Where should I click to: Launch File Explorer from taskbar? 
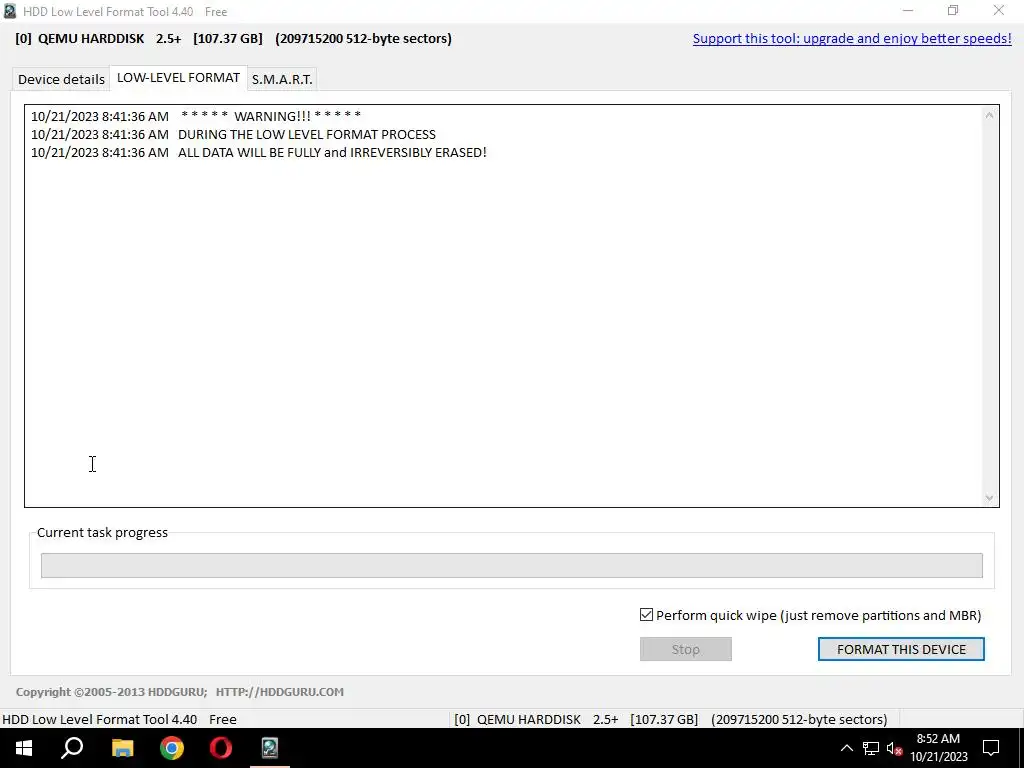122,748
